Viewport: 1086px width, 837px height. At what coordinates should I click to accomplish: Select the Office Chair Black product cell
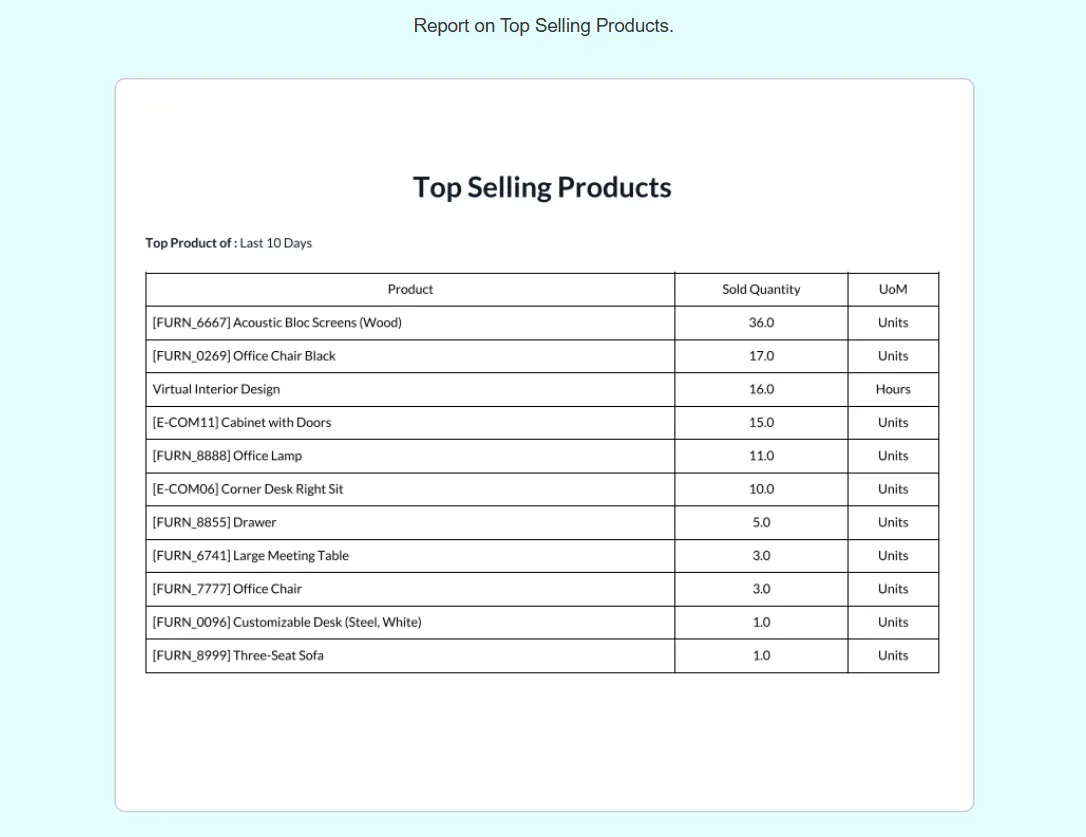click(244, 356)
